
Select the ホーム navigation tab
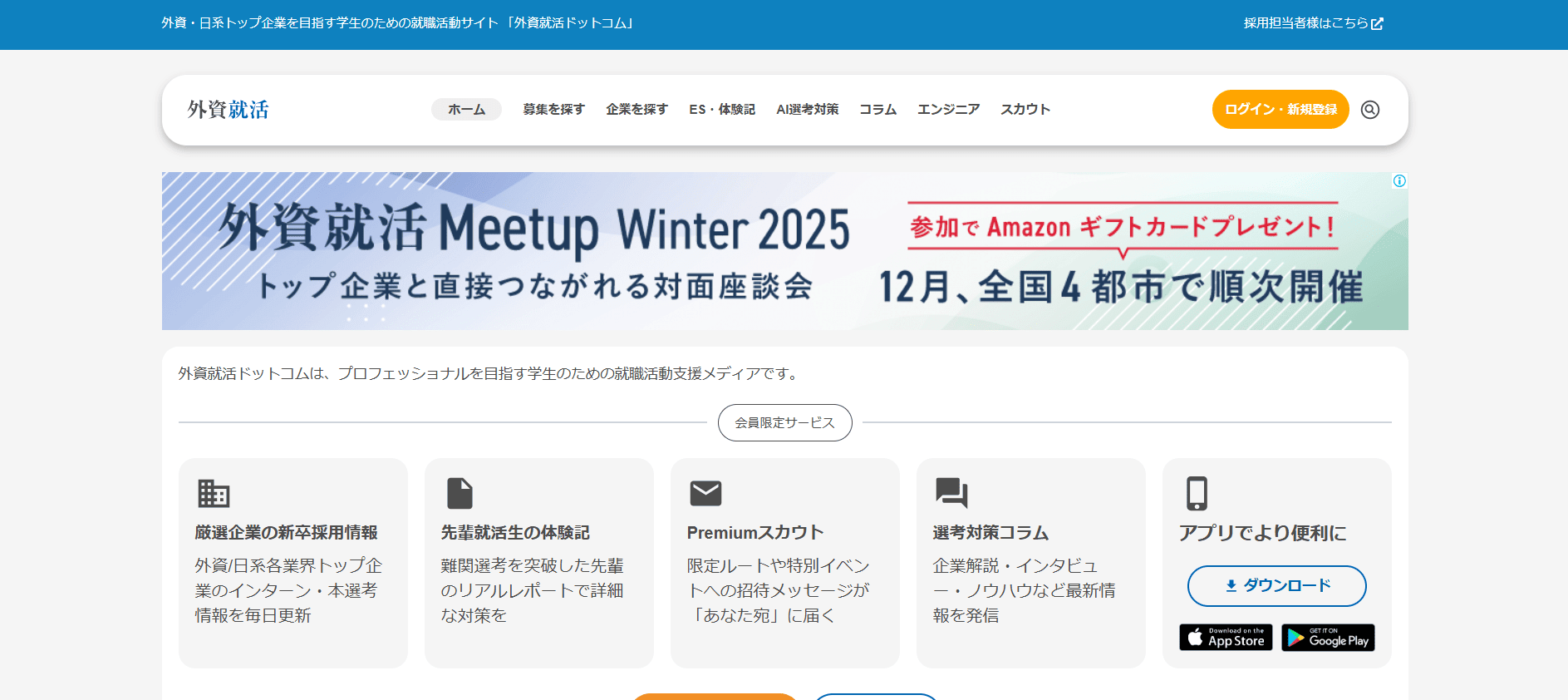click(466, 110)
